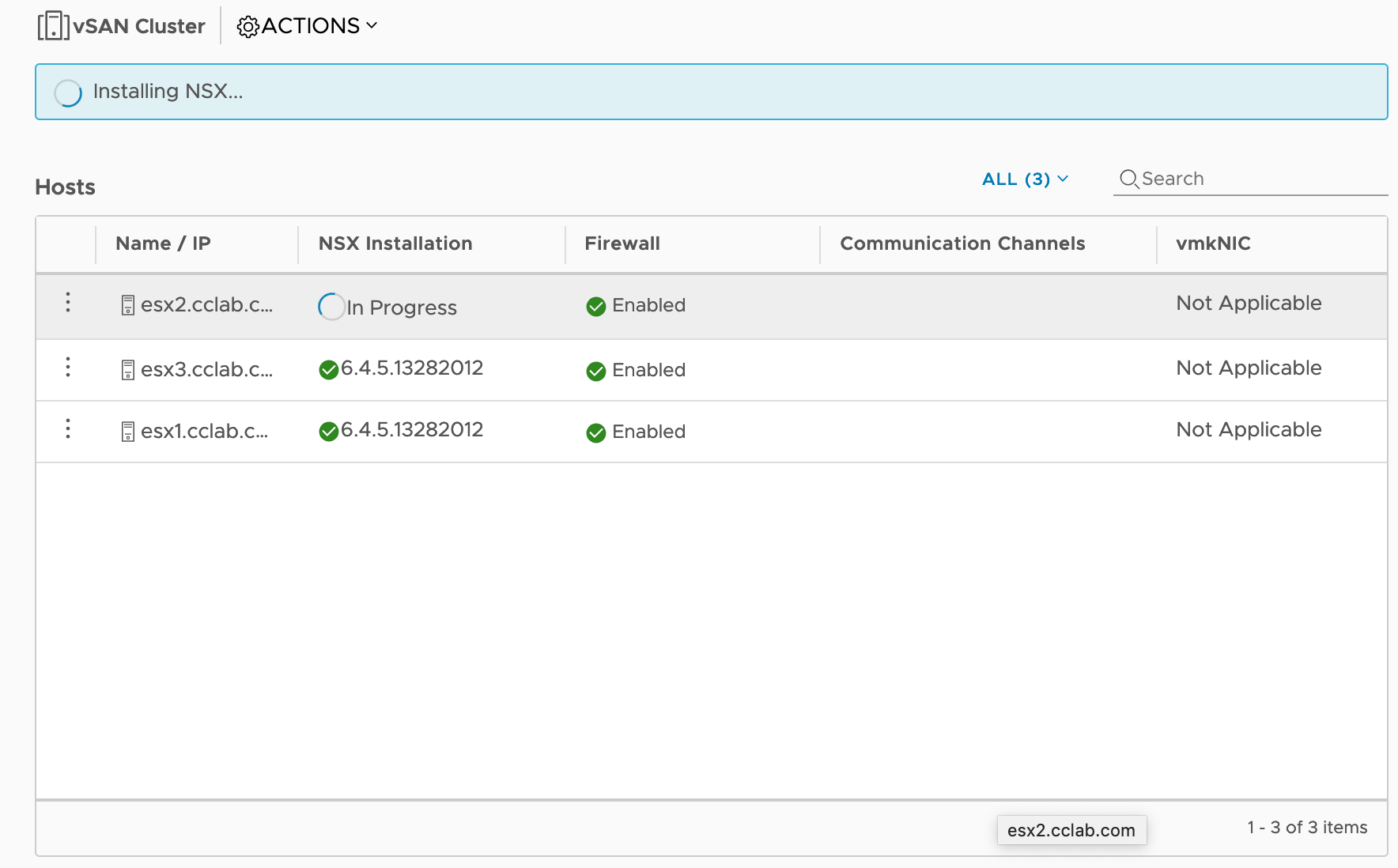Click the vSAN Cluster title
The image size is (1398, 868).
click(139, 26)
